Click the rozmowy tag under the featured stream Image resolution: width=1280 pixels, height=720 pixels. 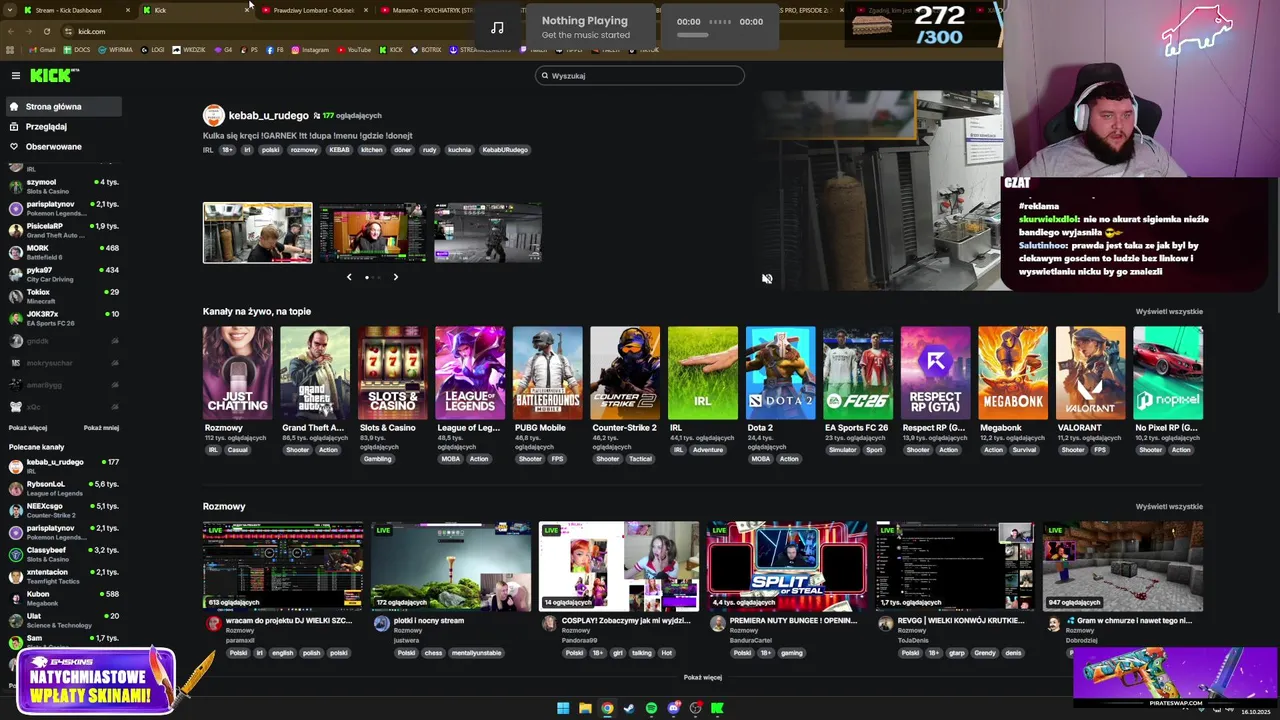pyautogui.click(x=304, y=150)
